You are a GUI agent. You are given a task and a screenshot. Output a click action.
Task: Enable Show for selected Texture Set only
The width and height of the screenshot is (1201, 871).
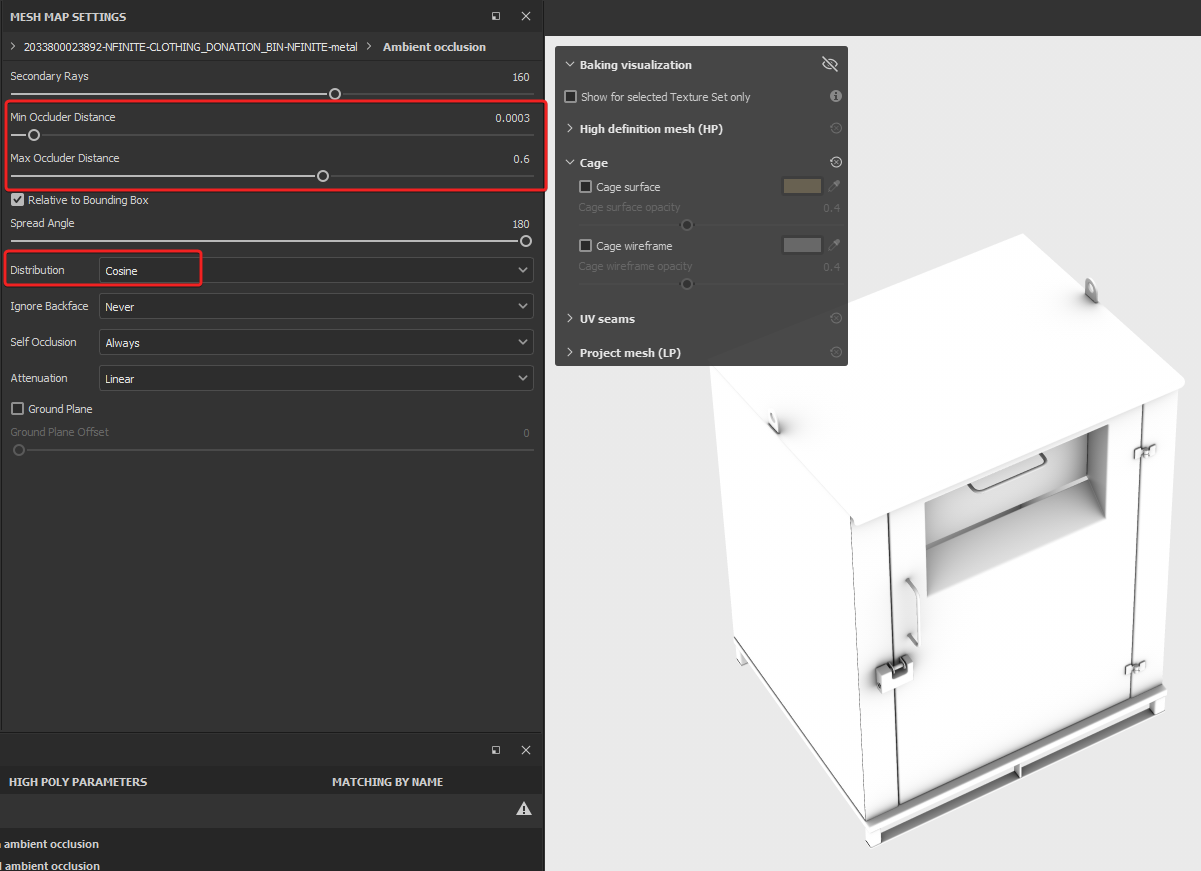571,97
